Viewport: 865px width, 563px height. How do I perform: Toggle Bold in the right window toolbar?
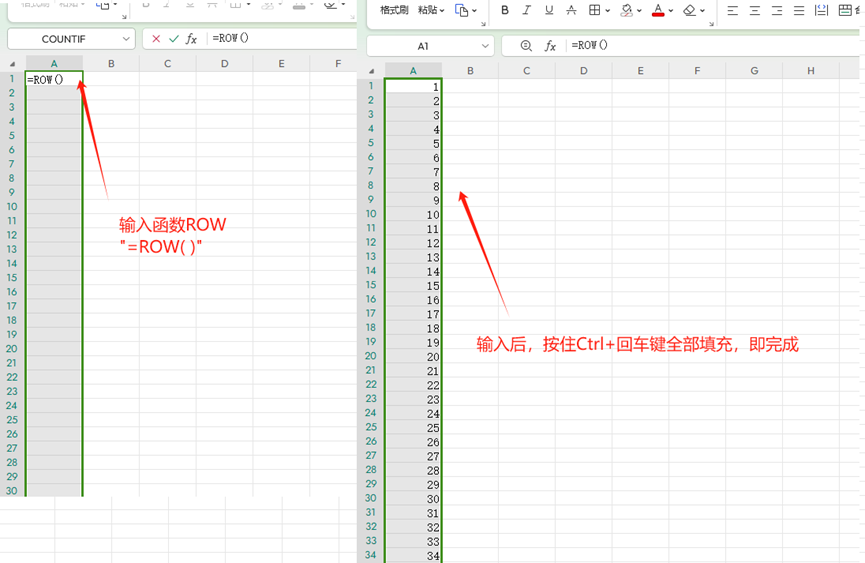[505, 10]
